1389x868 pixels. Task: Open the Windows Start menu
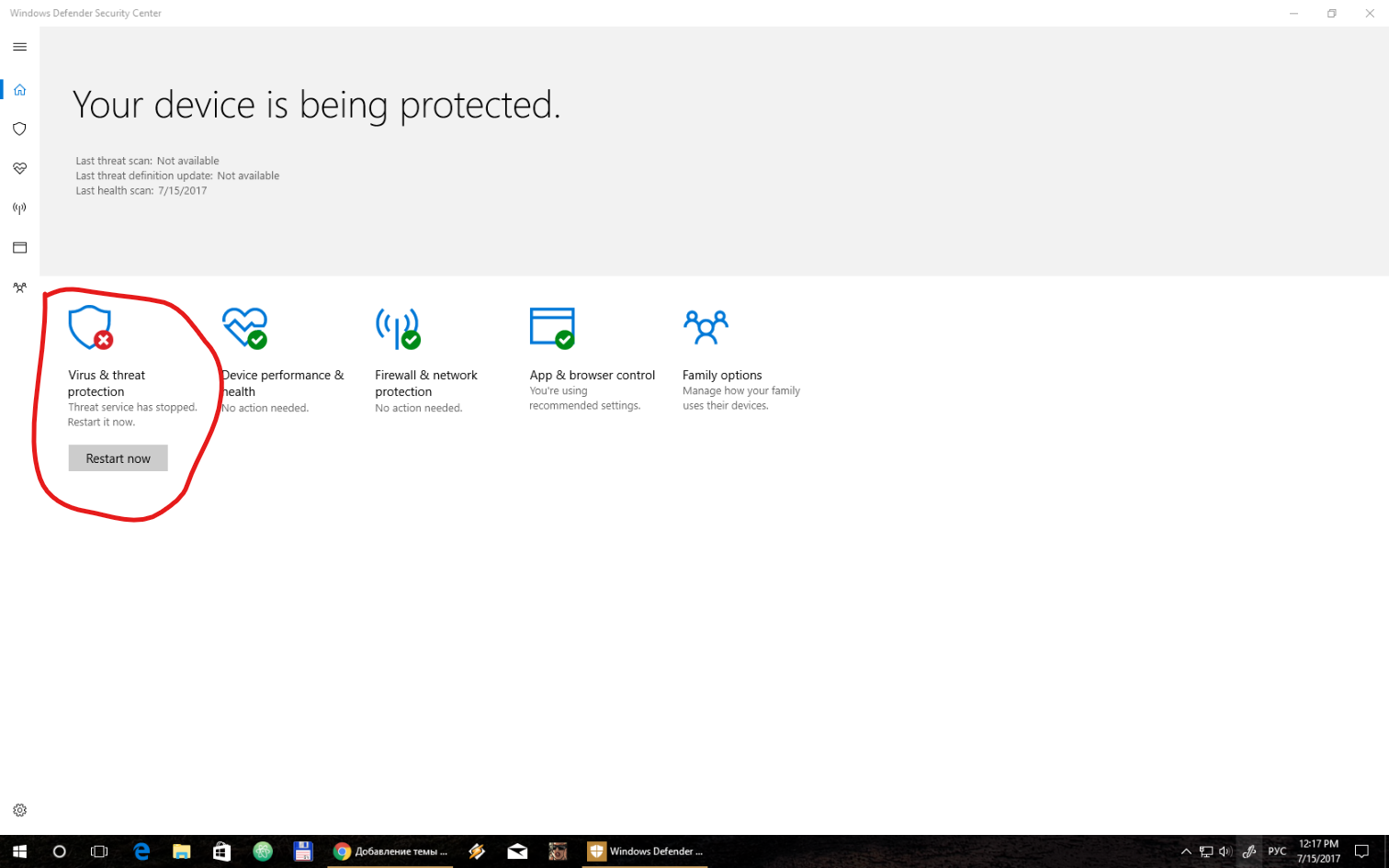(19, 851)
